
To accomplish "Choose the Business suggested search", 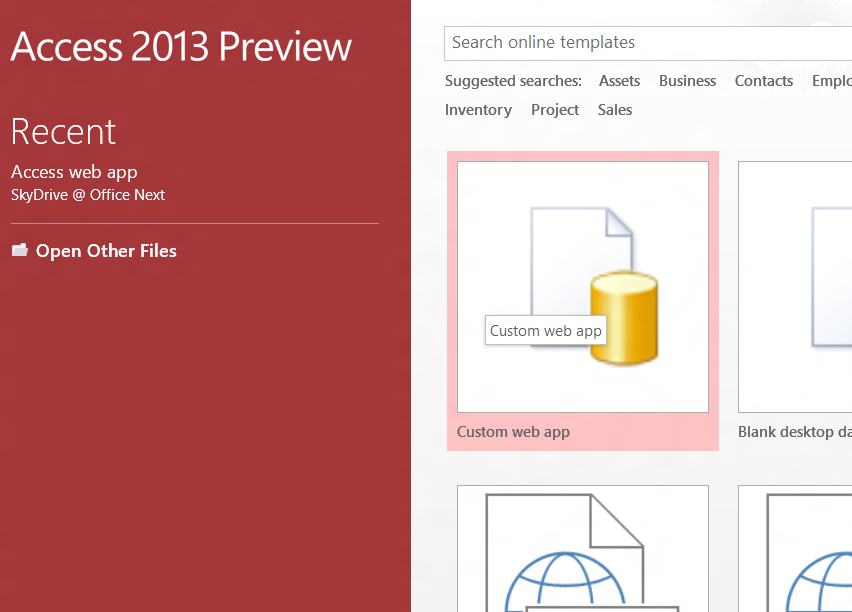I will 687,81.
